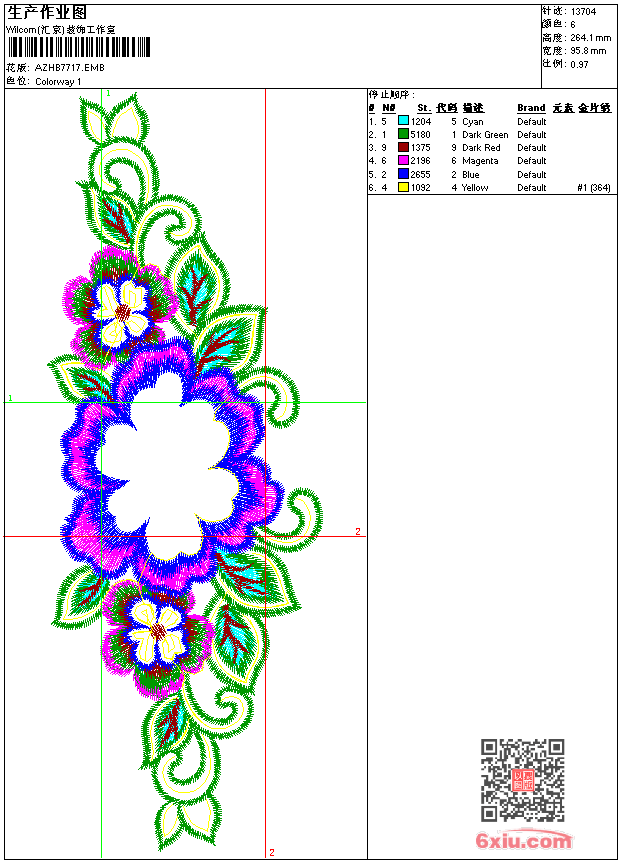The width and height of the screenshot is (620, 860).
Task: Select the 'Dark Green' description text
Action: 485,134
